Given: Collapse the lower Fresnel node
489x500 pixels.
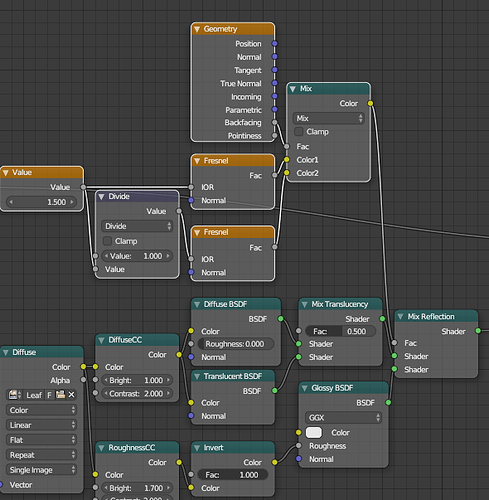Looking at the screenshot, I should point(197,232).
